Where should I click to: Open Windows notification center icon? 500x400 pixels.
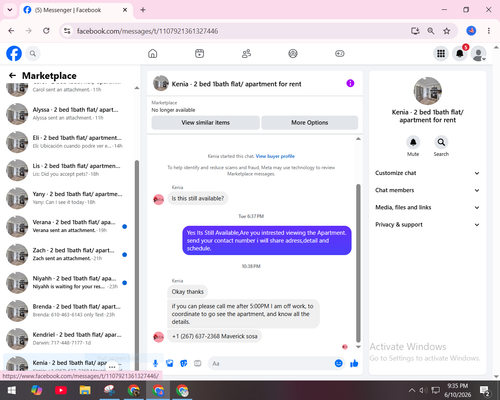point(485,390)
